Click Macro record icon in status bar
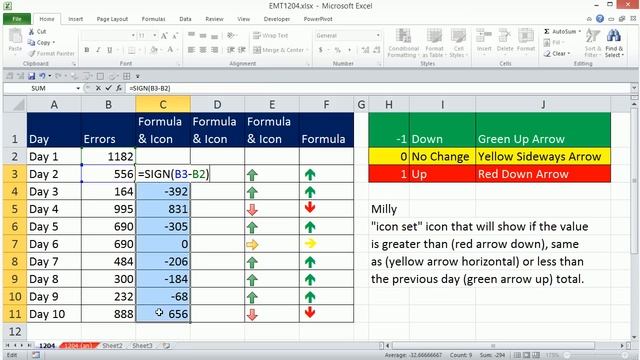 tap(36, 355)
